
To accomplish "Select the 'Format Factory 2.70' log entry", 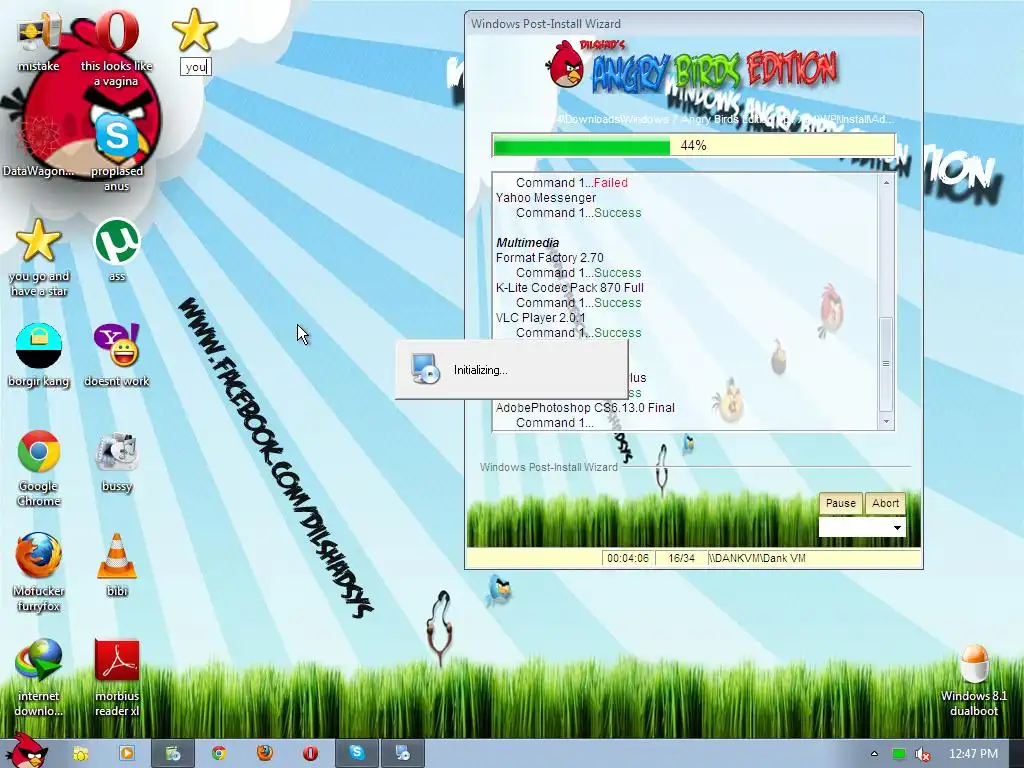I will coord(549,258).
